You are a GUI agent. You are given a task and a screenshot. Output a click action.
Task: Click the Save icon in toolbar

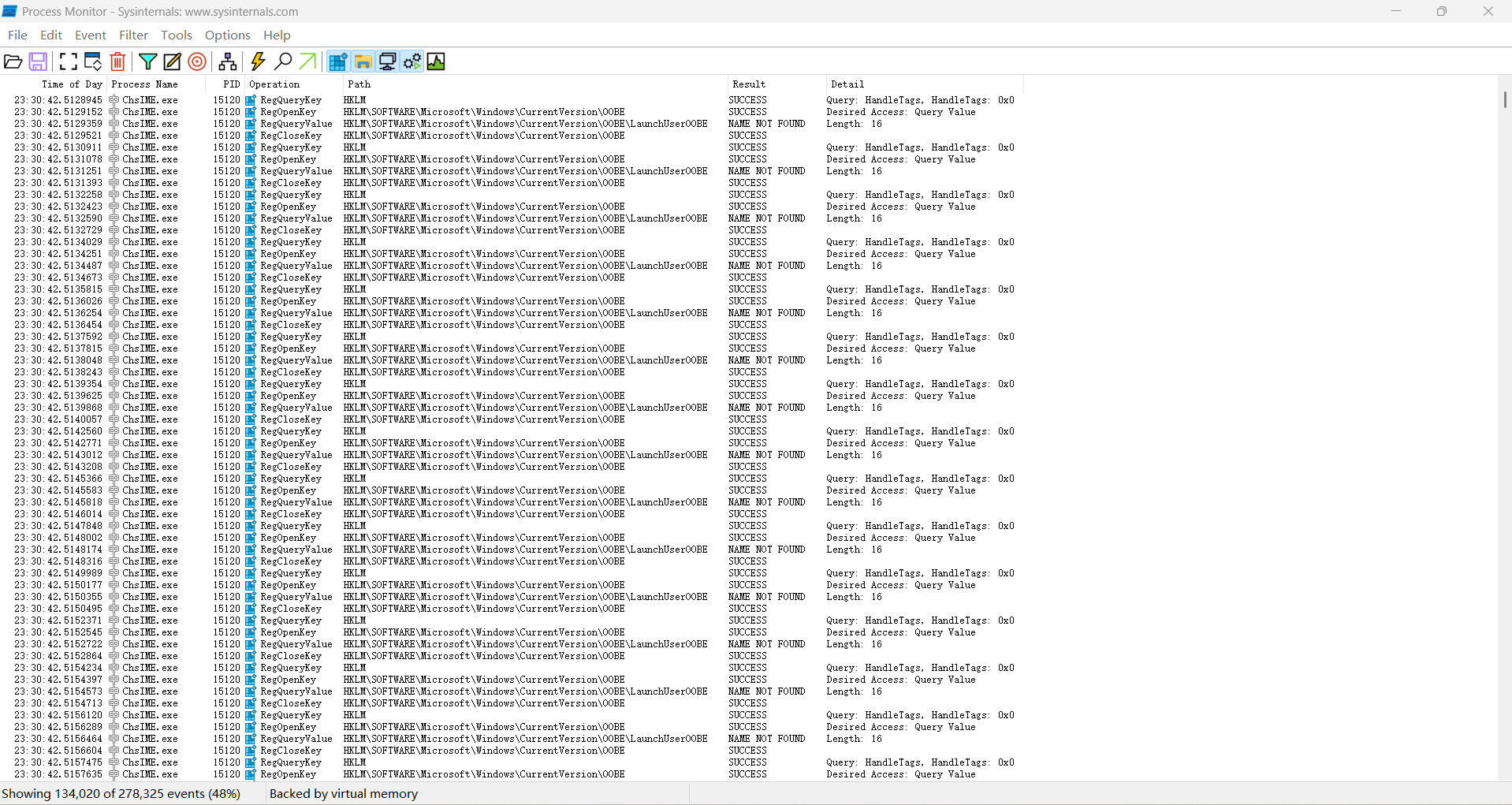click(38, 61)
